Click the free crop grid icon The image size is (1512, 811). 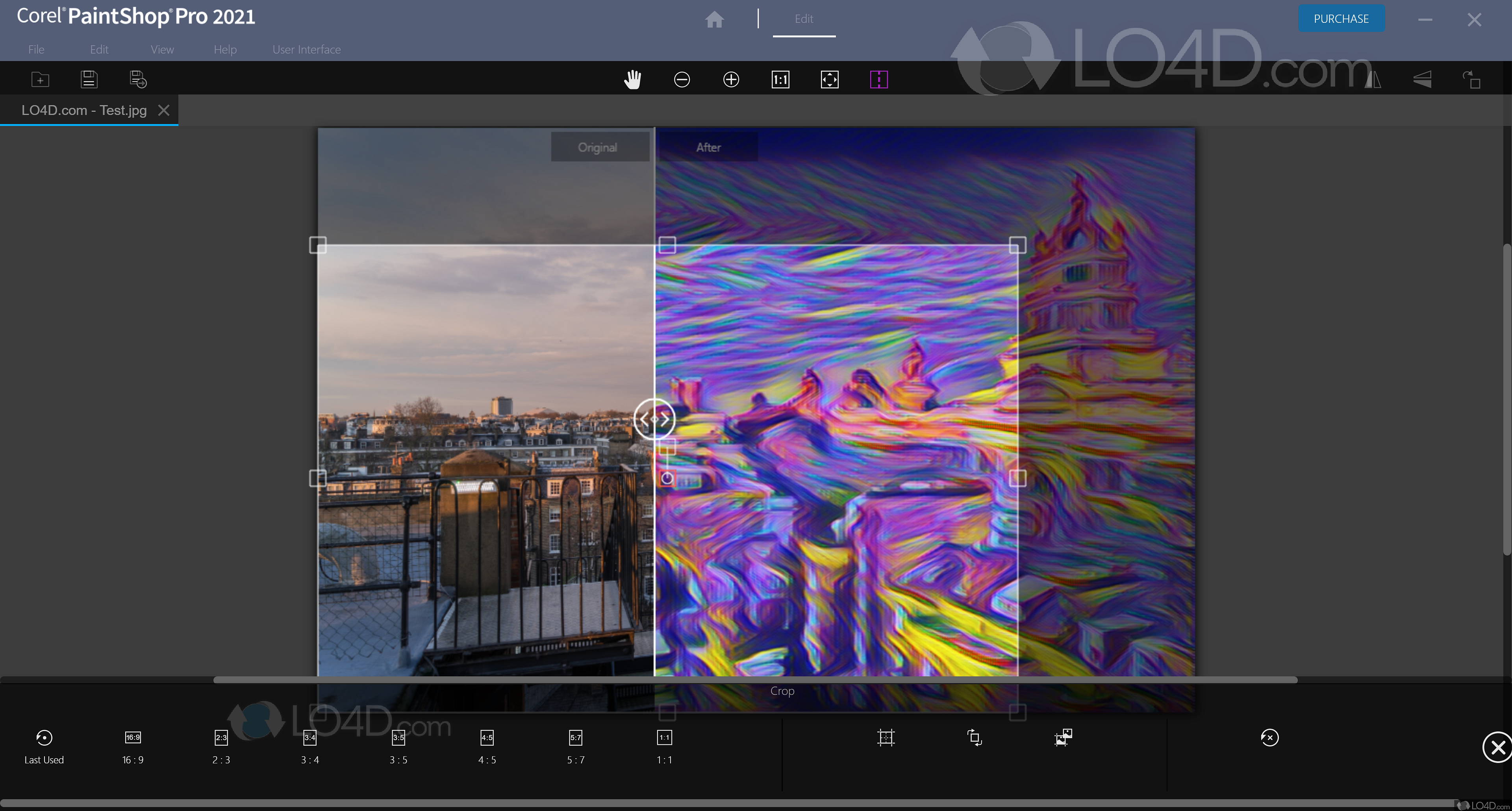tap(886, 738)
